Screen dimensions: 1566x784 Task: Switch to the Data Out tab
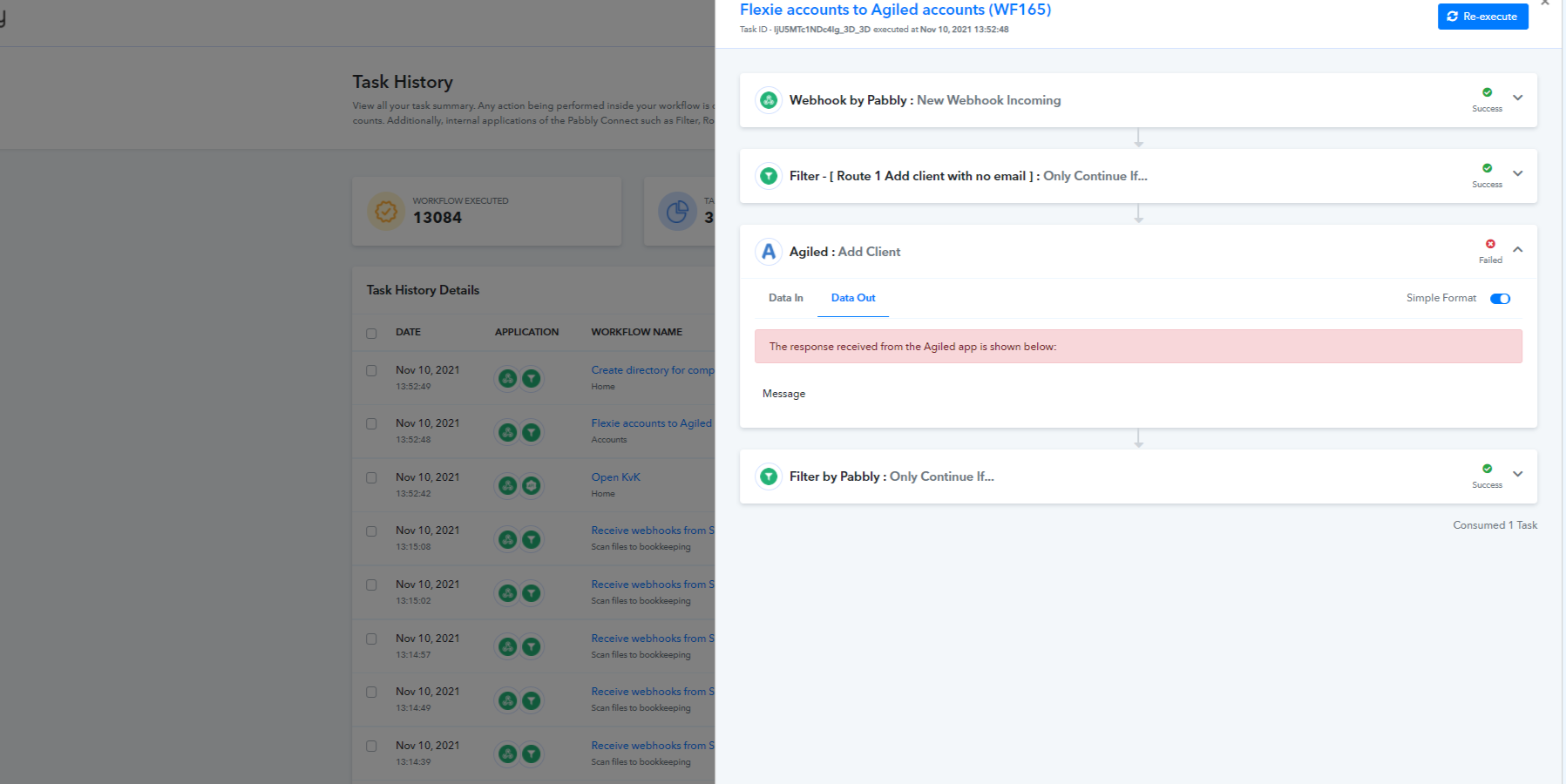coord(853,298)
